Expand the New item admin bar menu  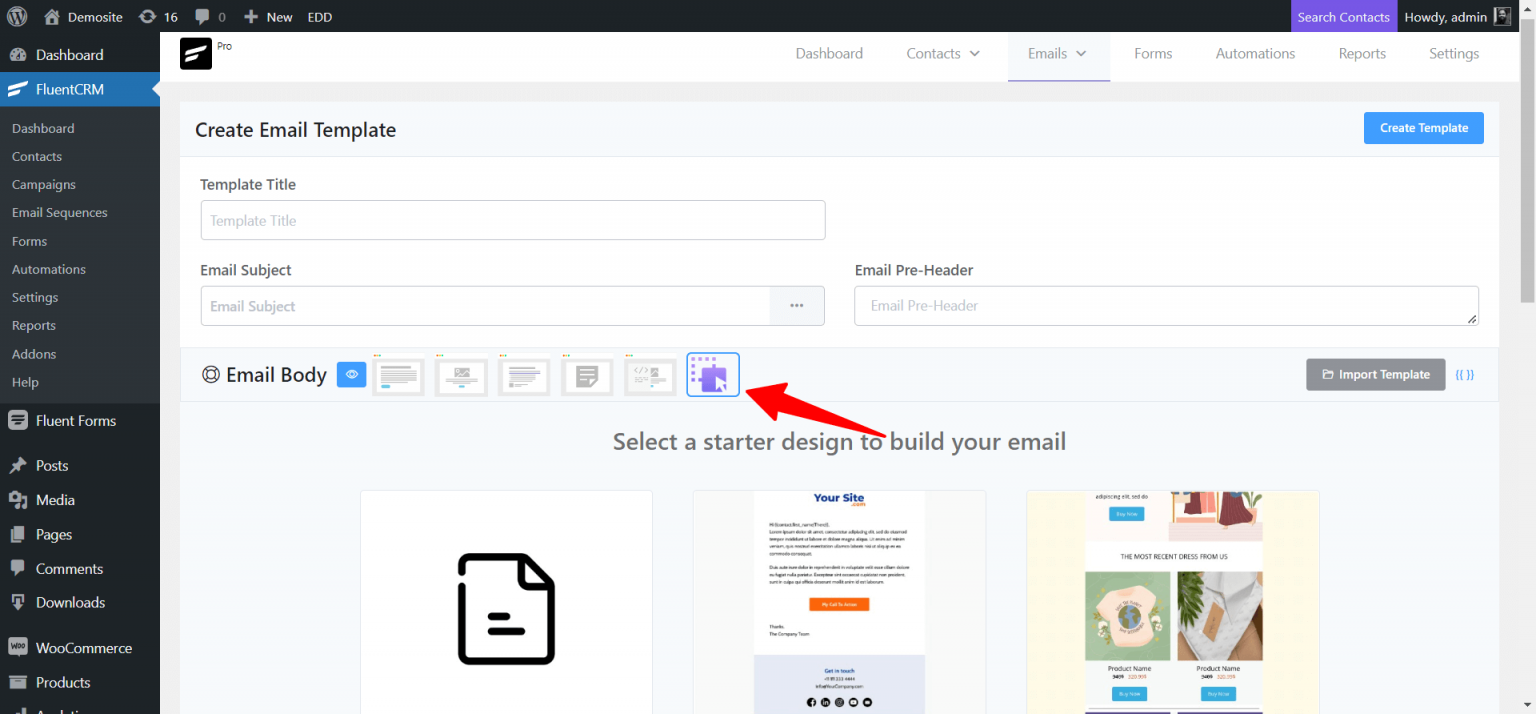pyautogui.click(x=267, y=16)
